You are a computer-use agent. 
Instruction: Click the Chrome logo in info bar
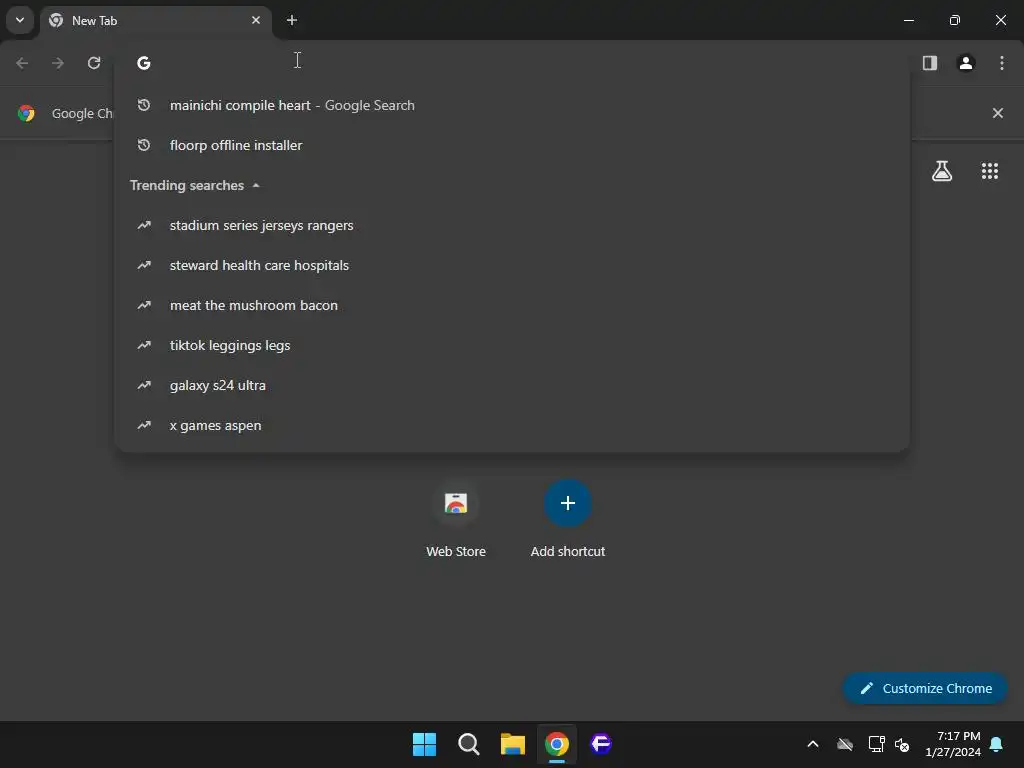(26, 113)
